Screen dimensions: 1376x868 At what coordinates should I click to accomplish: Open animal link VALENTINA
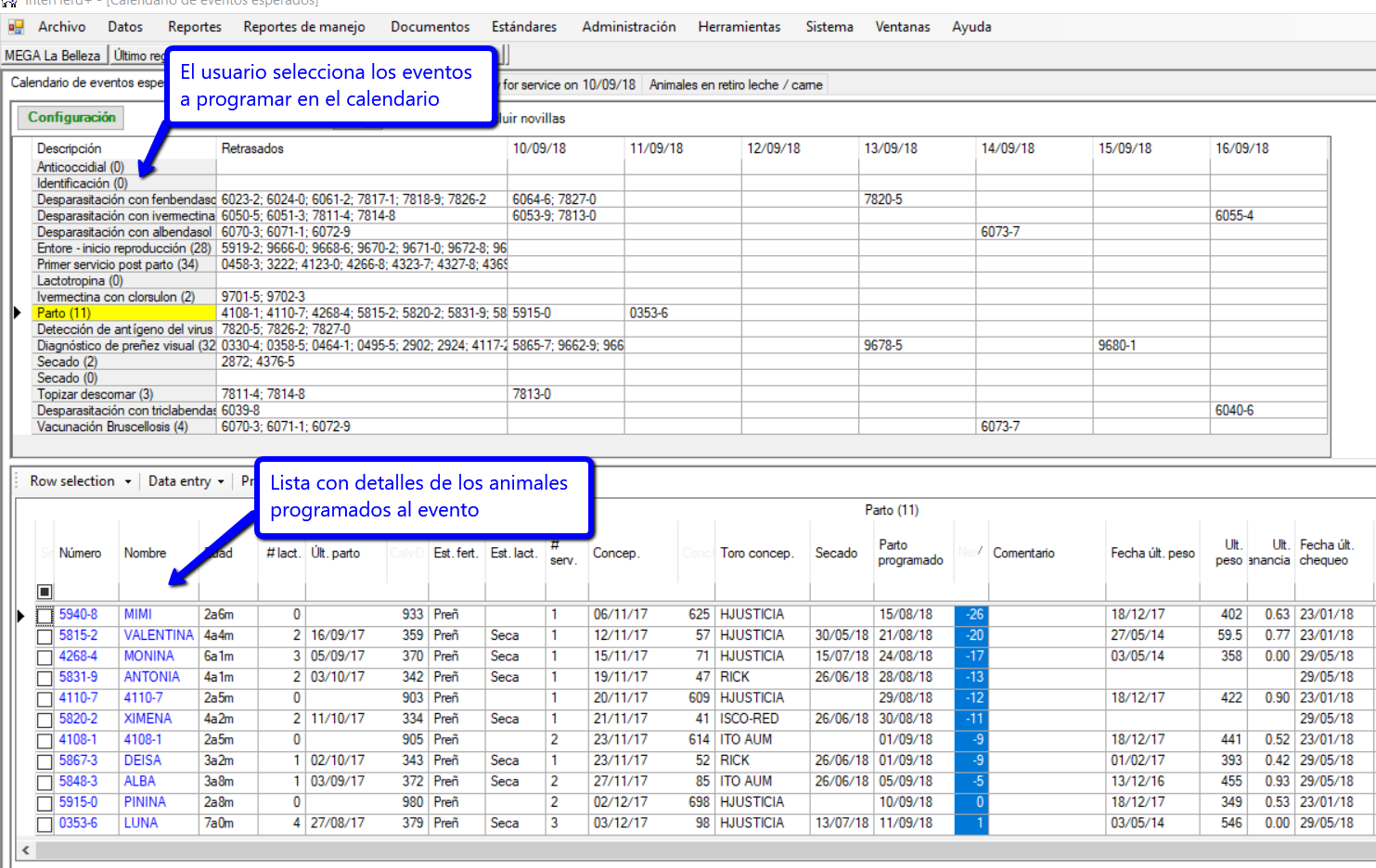pos(159,635)
